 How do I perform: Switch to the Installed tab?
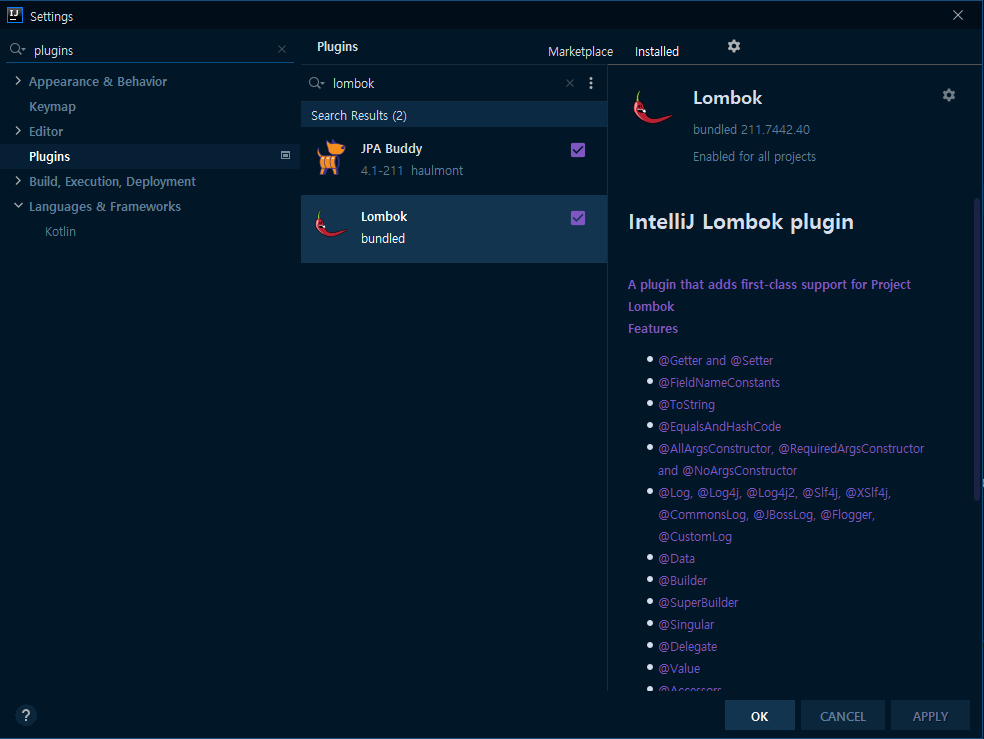click(x=656, y=51)
